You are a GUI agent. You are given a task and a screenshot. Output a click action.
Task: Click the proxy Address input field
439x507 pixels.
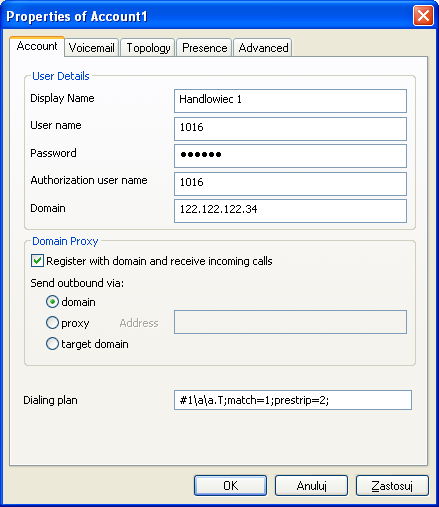pyautogui.click(x=290, y=322)
